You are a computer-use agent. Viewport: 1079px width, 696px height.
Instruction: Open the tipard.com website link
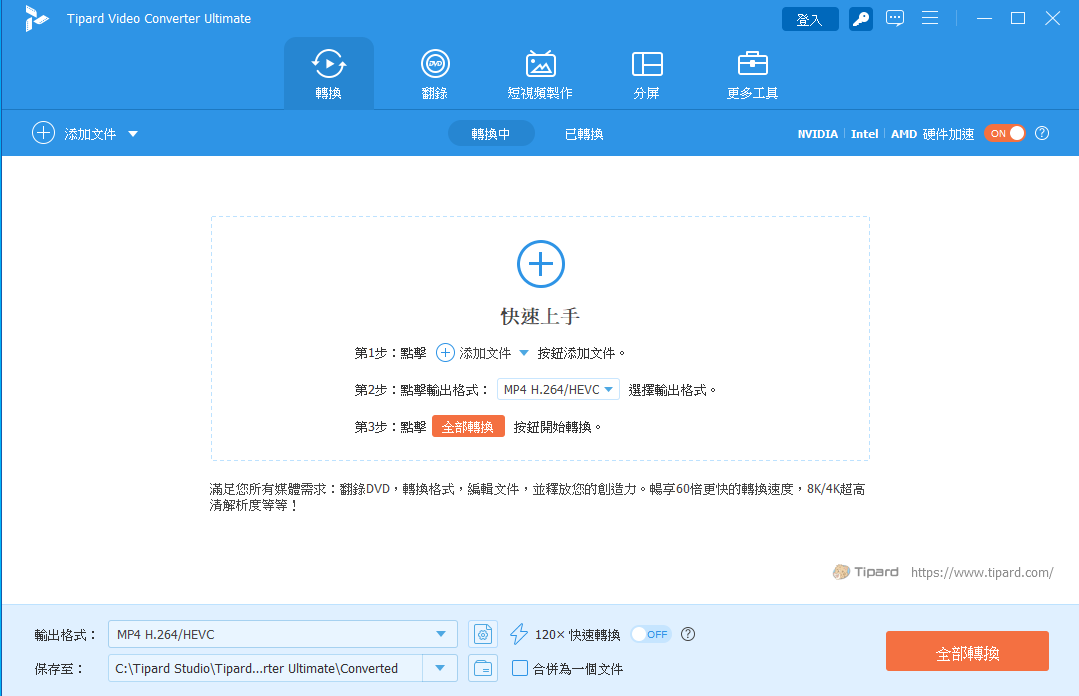(981, 573)
